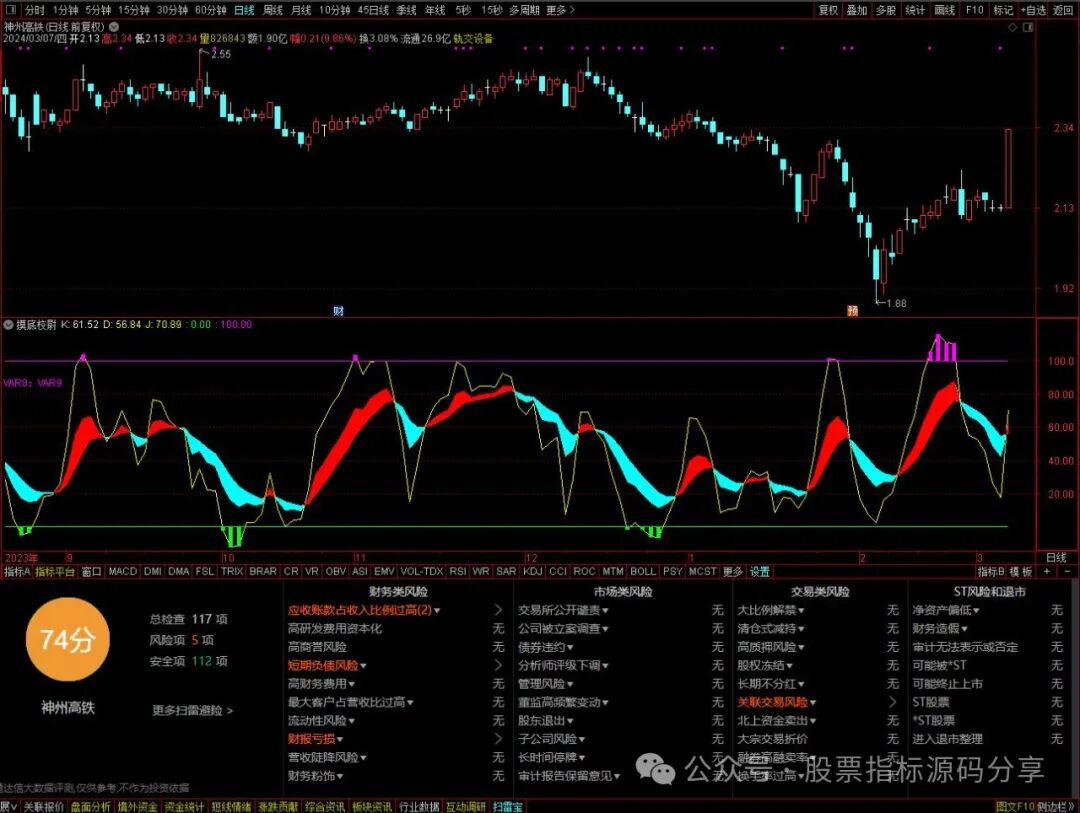
Task: Open 关联报价 bottom tab
Action: 43,806
